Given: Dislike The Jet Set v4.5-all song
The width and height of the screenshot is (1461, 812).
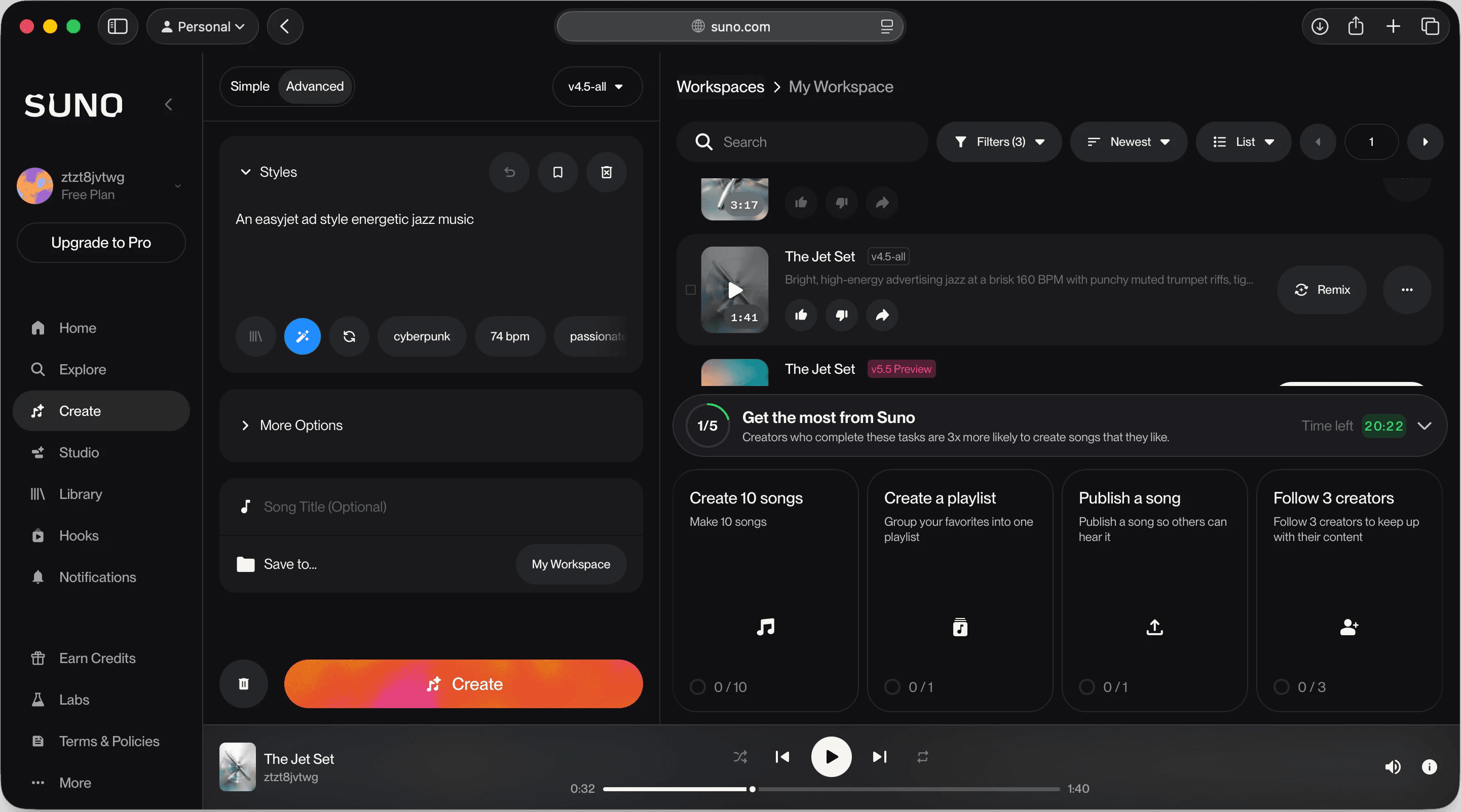Looking at the screenshot, I should 842,315.
